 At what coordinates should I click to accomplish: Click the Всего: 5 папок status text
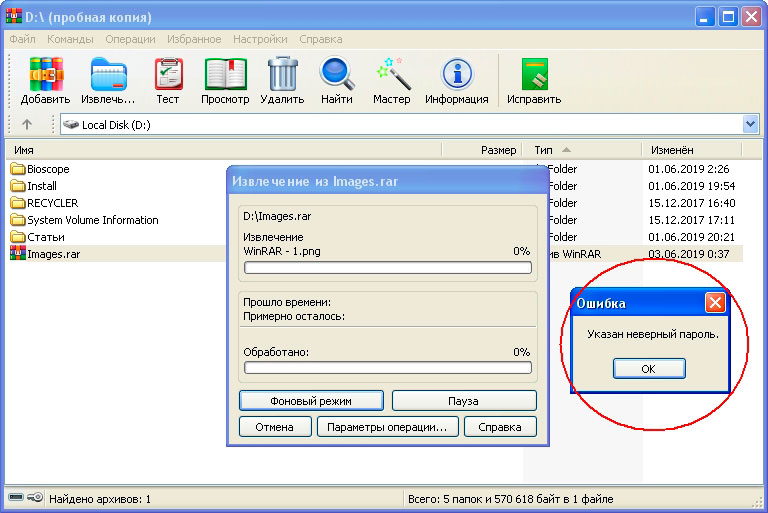510,499
